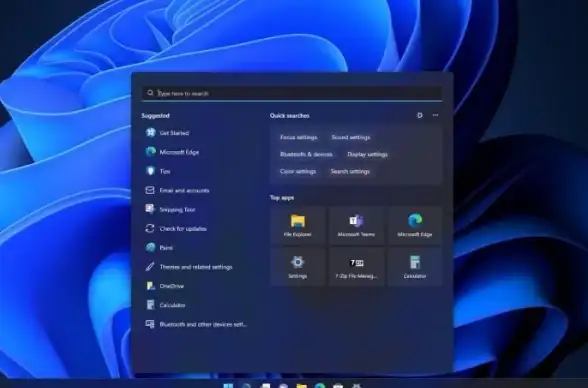This screenshot has width=588, height=388.
Task: Open Themes and related settings
Action: 189,267
